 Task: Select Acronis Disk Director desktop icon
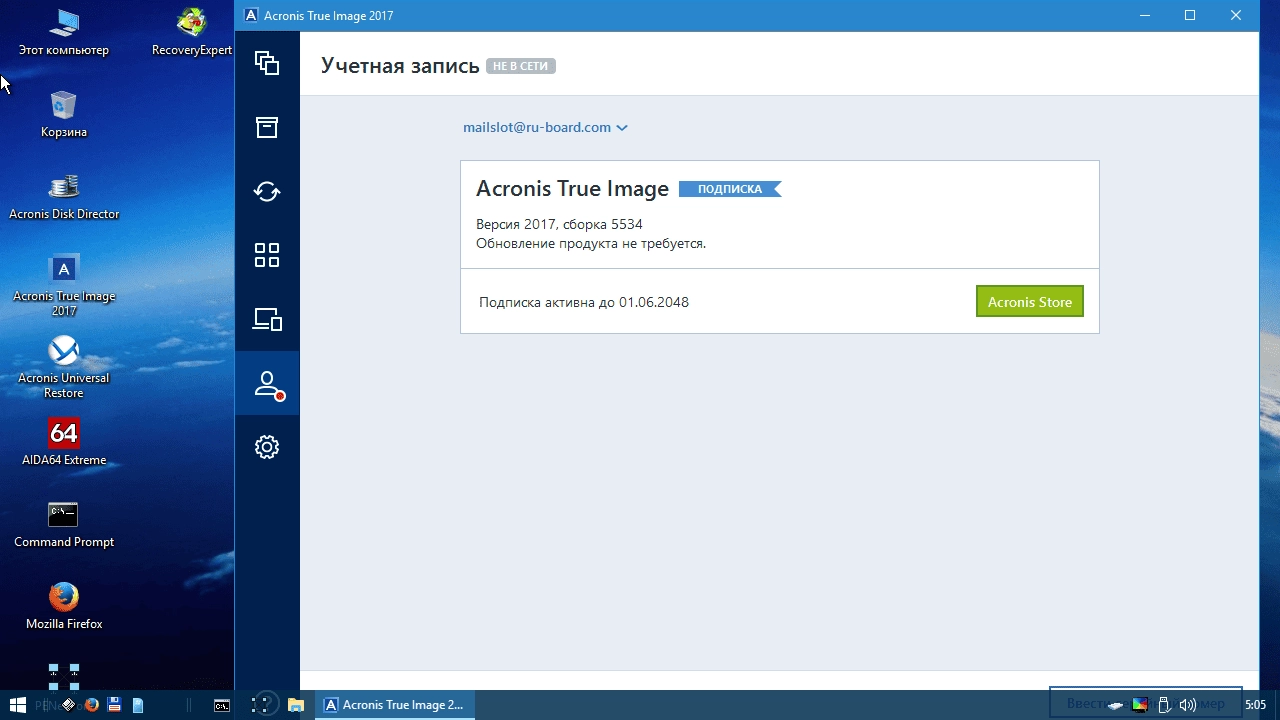[x=64, y=195]
